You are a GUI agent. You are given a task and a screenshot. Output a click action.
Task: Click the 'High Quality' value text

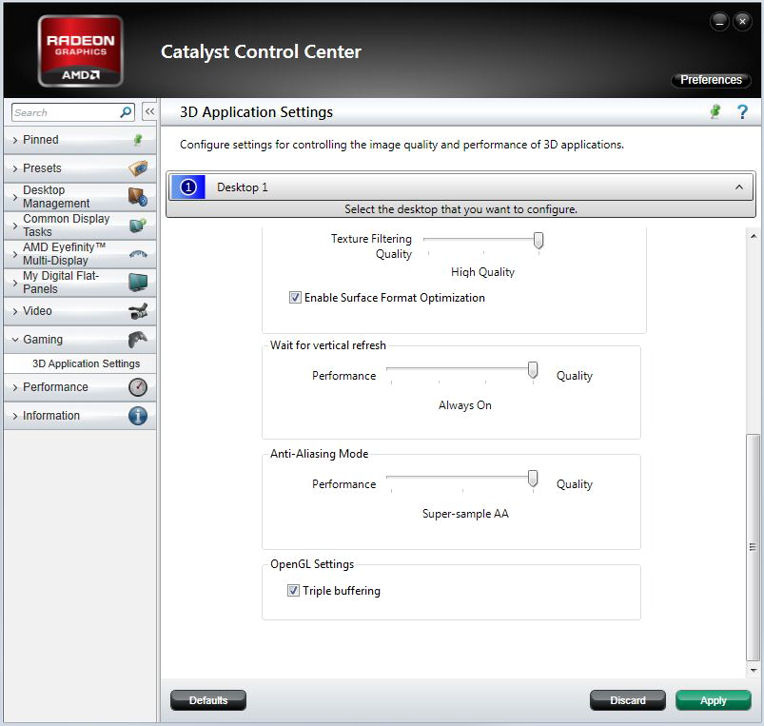(482, 272)
